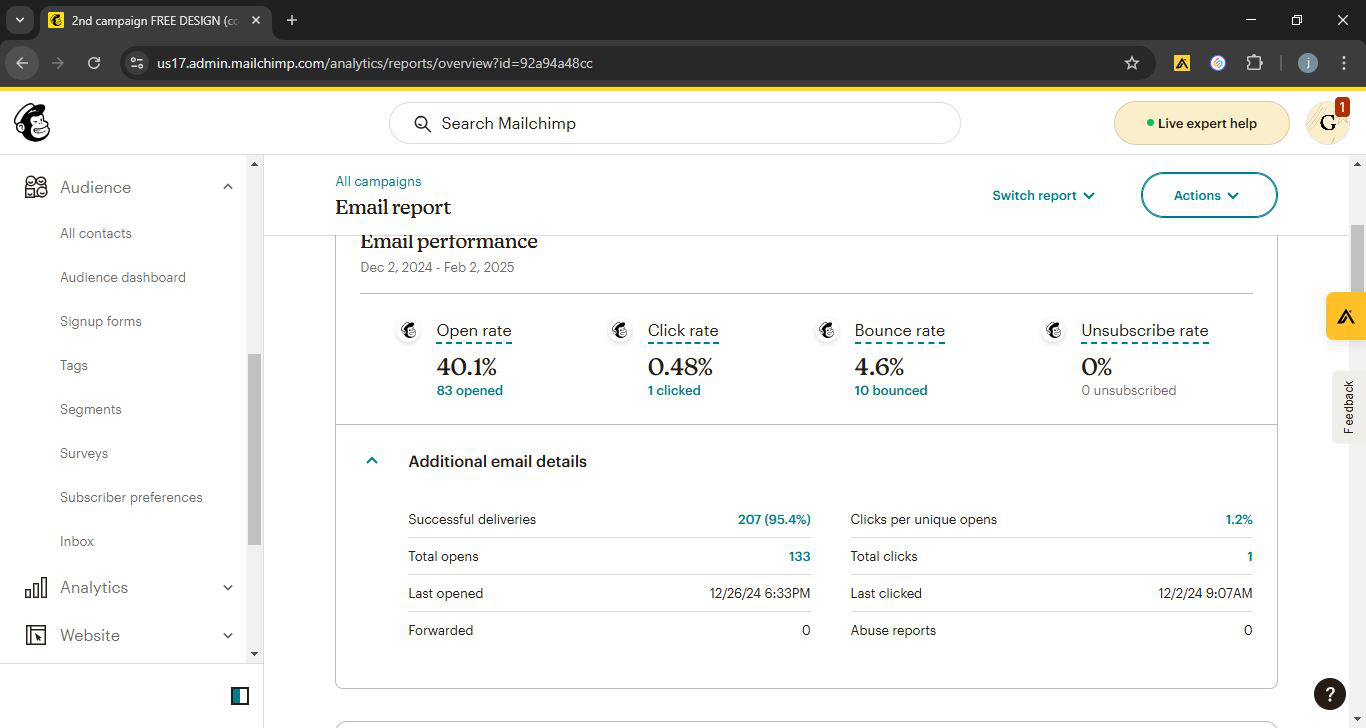The image size is (1366, 728).
Task: Click the yellow side widget icon
Action: pos(1346,316)
